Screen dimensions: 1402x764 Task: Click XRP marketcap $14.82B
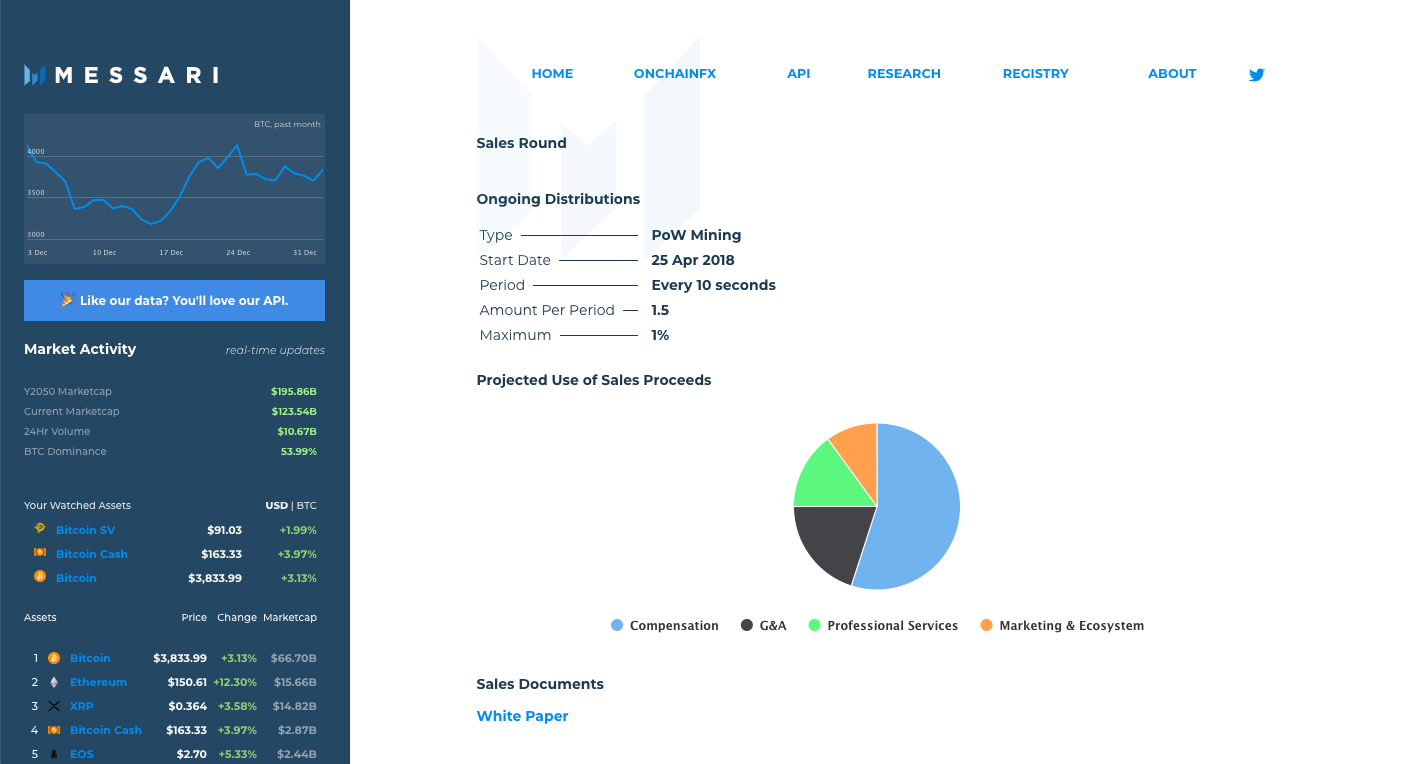click(297, 706)
